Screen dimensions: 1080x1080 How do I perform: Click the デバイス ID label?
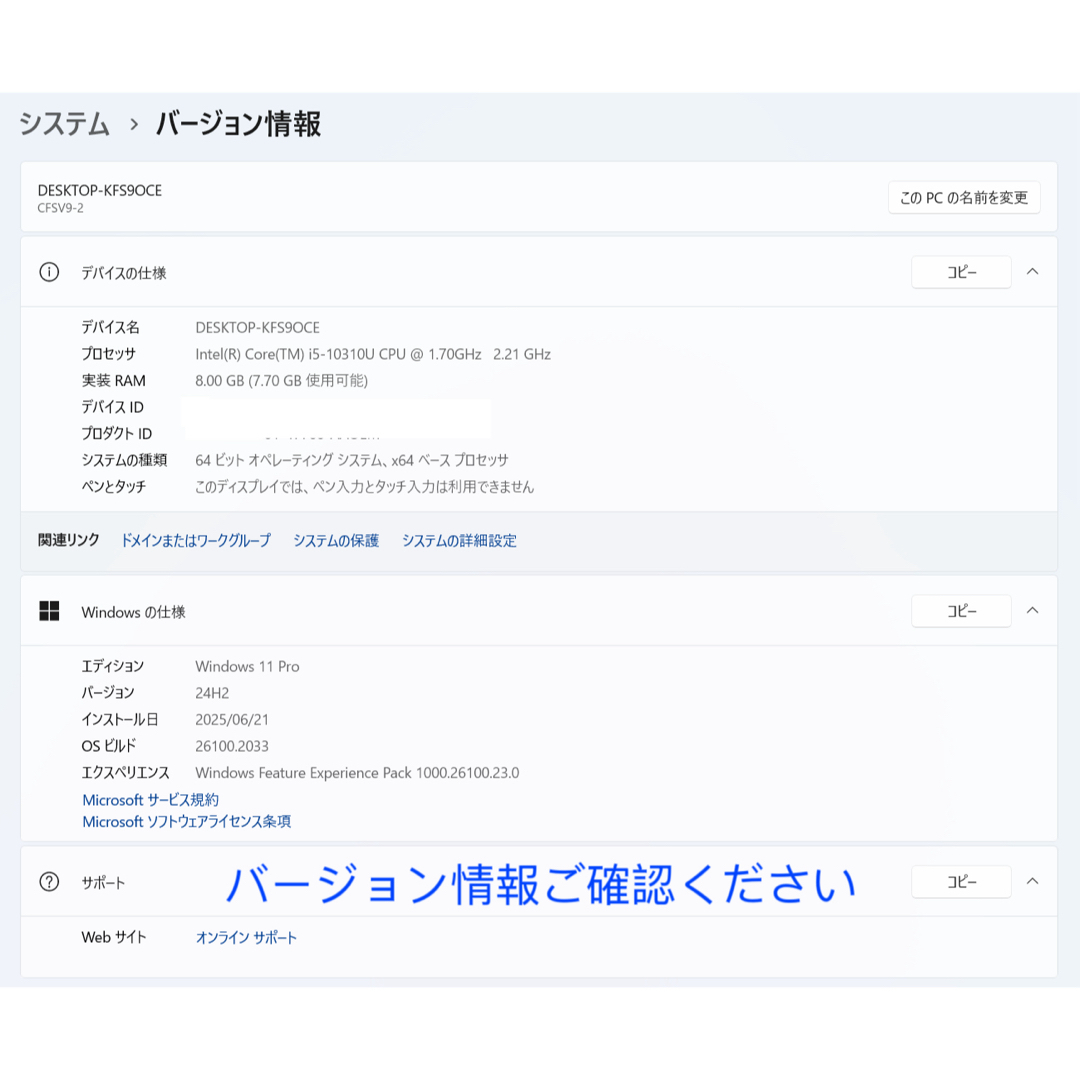click(x=112, y=407)
